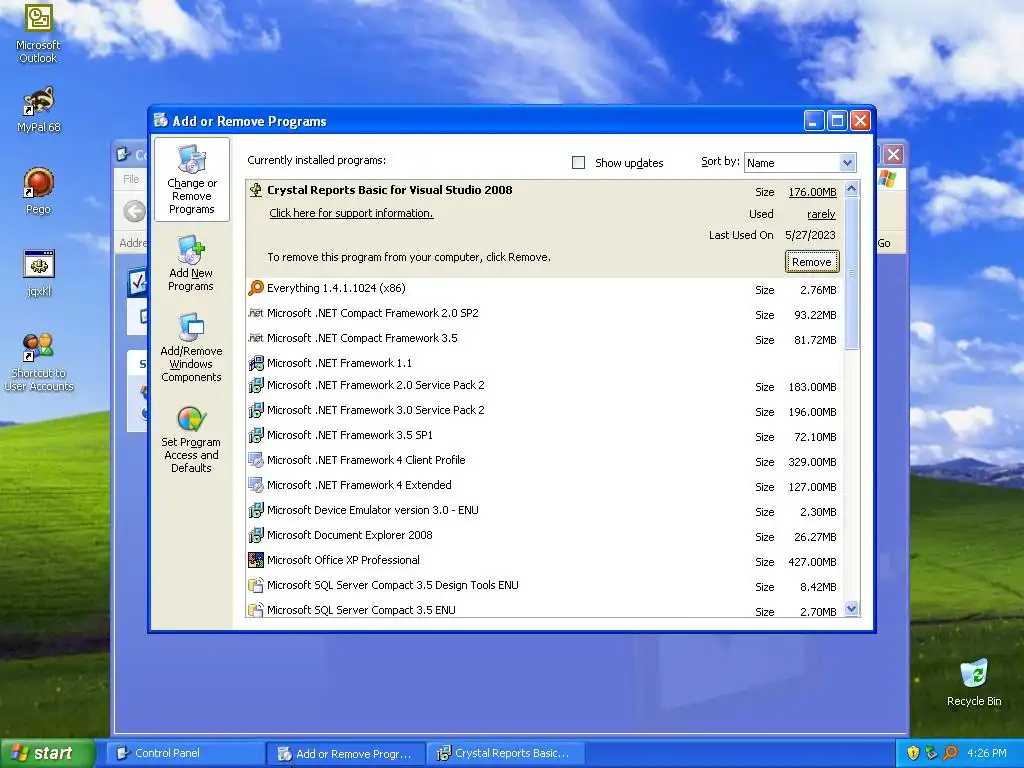Click the Crystal Reports Basic program icon
The image size is (1024, 768).
click(256, 190)
